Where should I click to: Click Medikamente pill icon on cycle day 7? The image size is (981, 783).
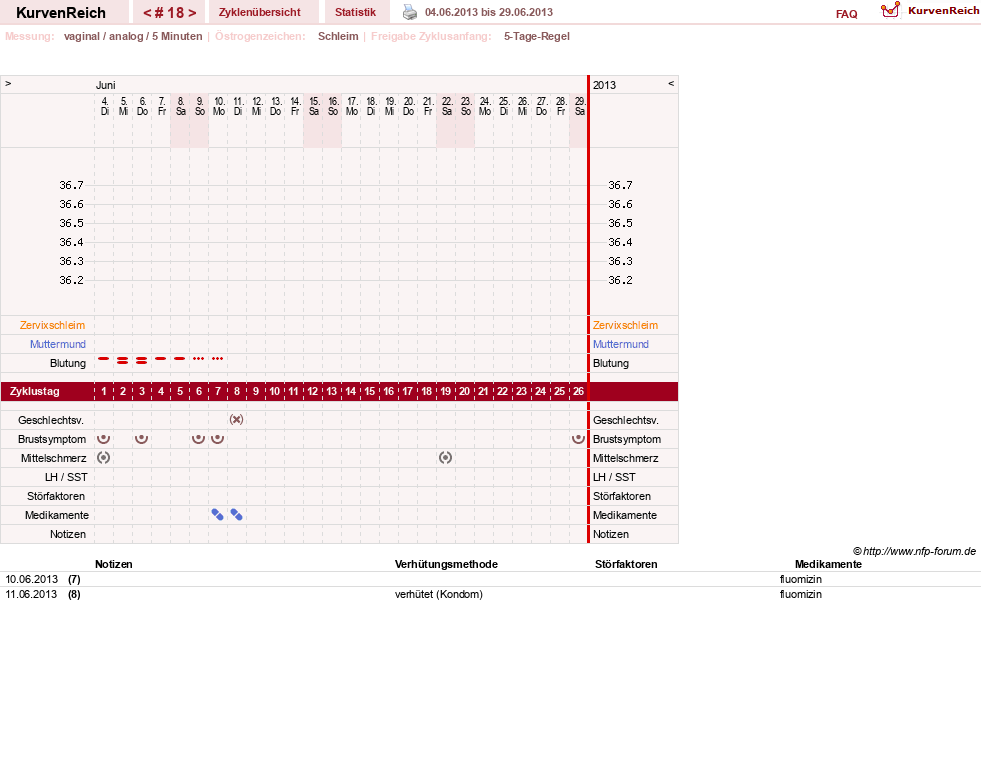[217, 514]
